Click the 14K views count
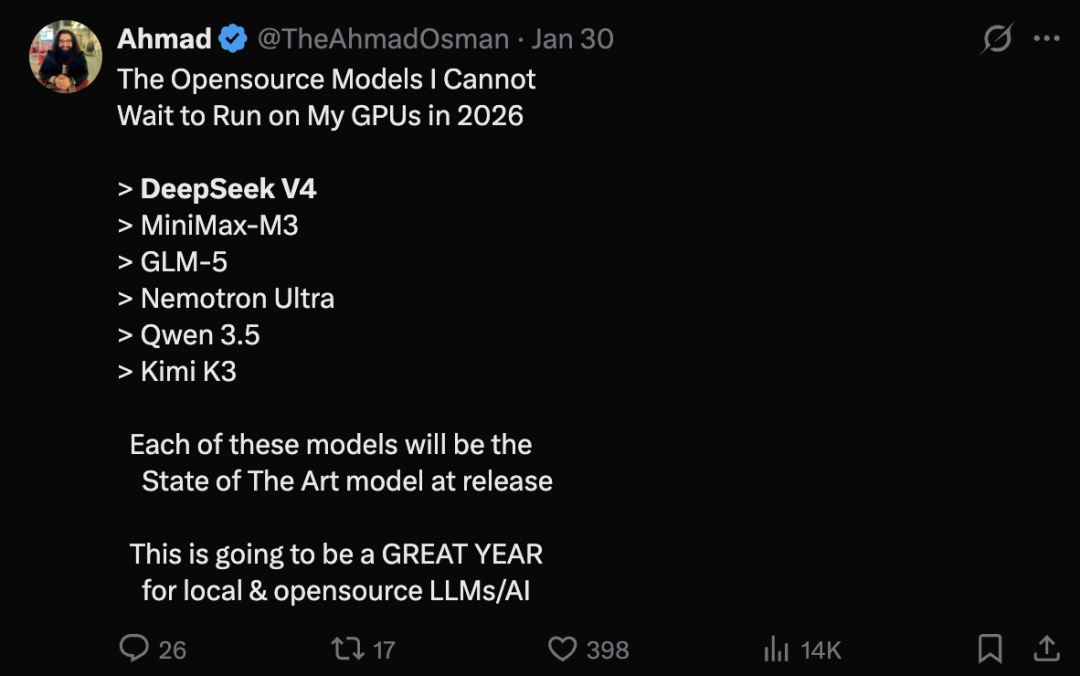The width and height of the screenshot is (1080, 676). coord(821,650)
